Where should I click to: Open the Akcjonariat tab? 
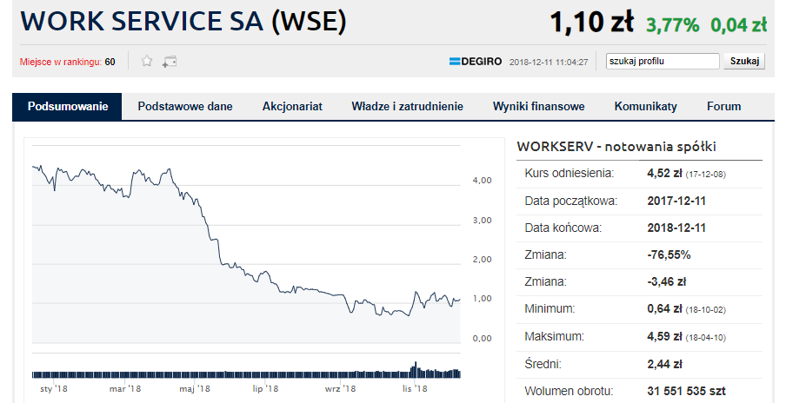pyautogui.click(x=292, y=106)
